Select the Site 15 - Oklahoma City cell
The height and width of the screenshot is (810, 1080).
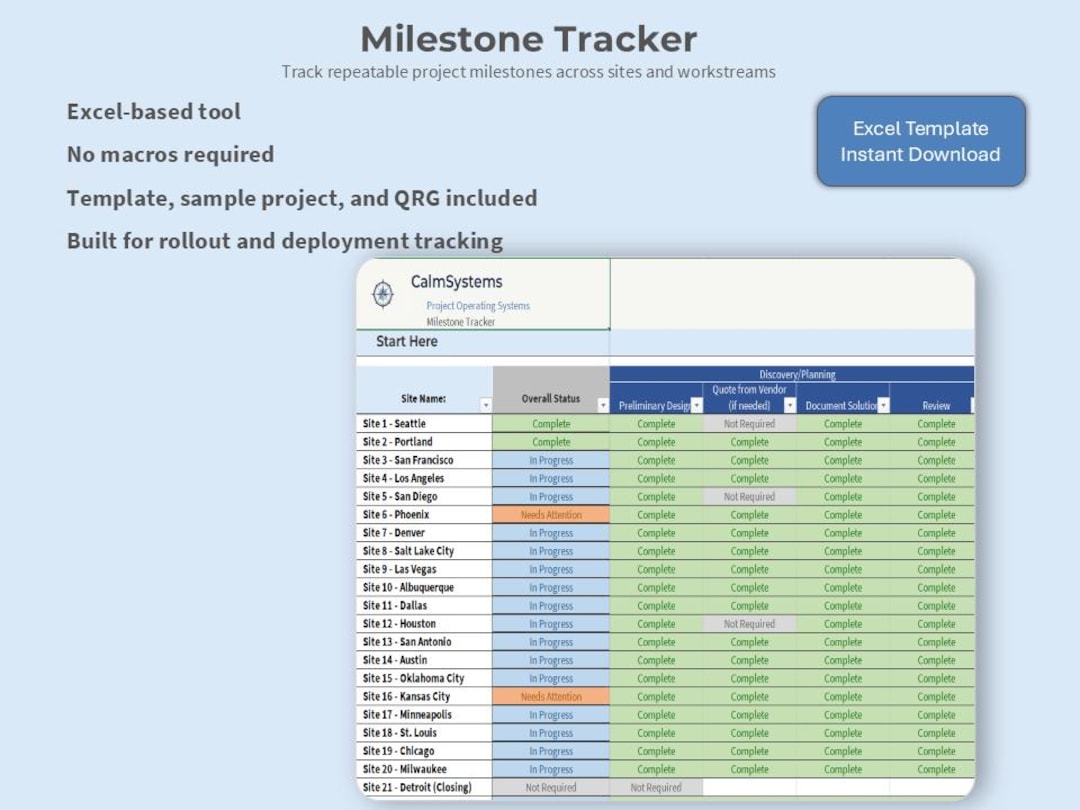(424, 678)
